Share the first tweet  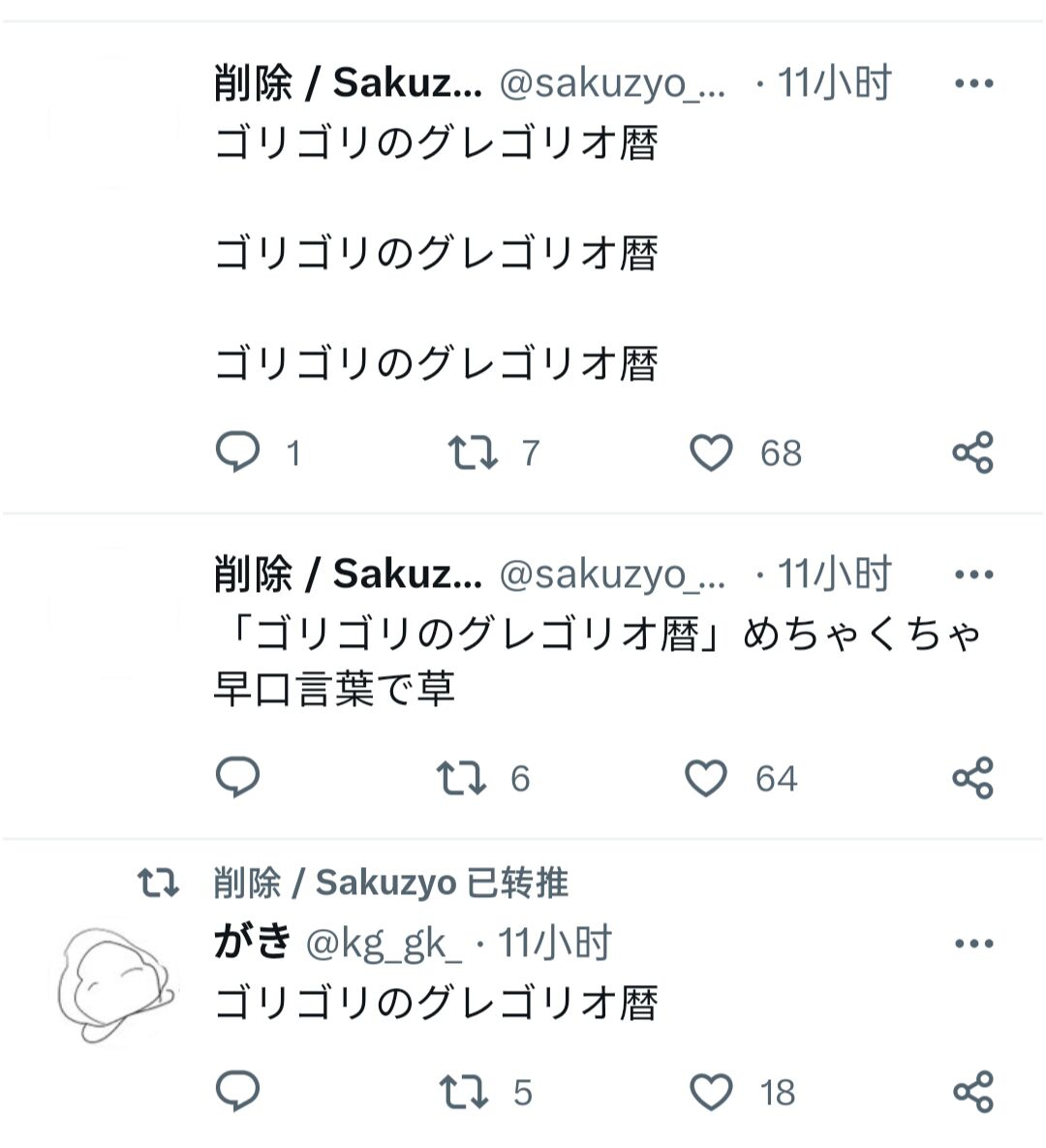pyautogui.click(x=972, y=452)
